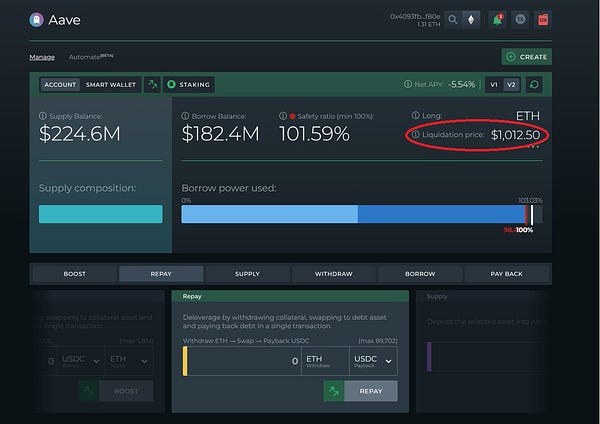Select the PAY BACK action tab
Image resolution: width=600 pixels, height=424 pixels.
click(x=506, y=274)
